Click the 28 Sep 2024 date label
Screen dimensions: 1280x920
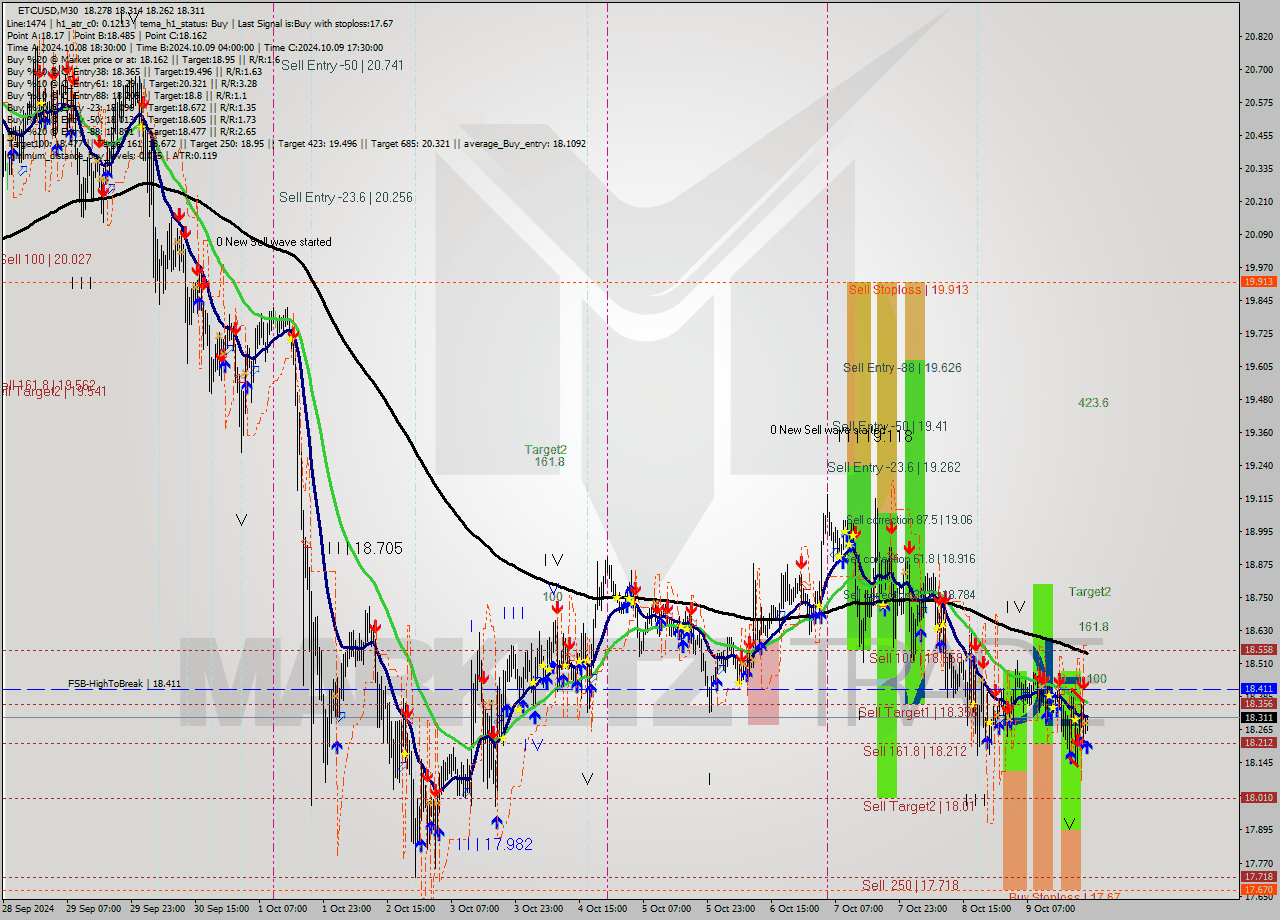28,909
